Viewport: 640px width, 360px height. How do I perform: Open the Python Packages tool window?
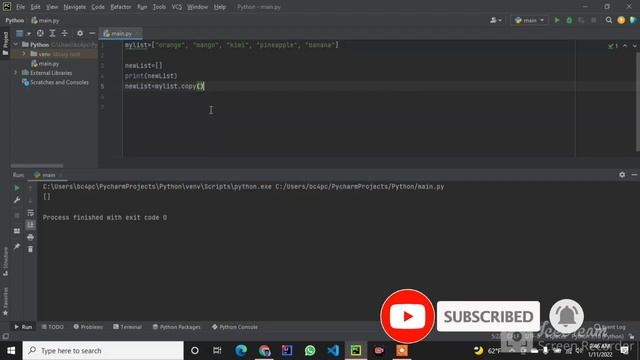176,327
